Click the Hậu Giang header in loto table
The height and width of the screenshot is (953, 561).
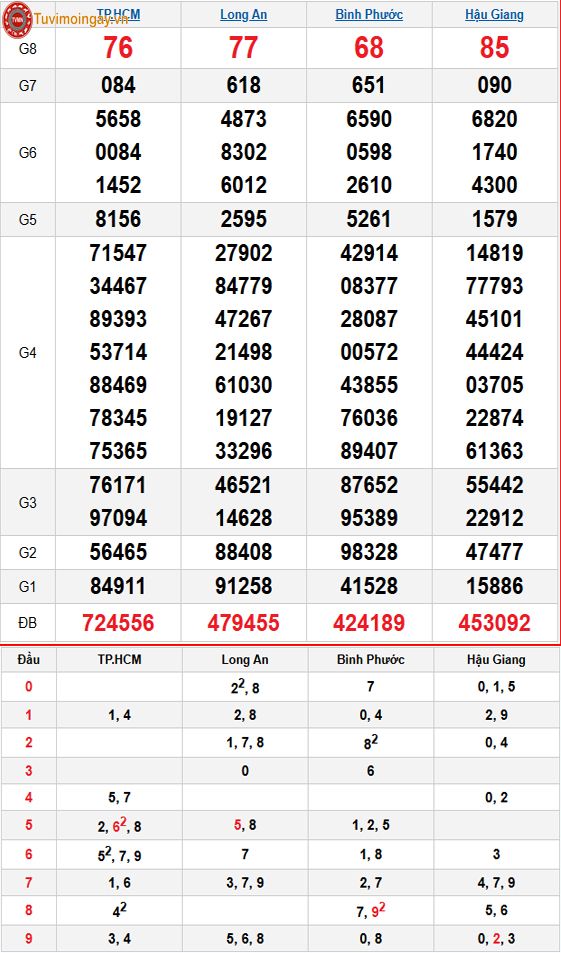pos(496,659)
